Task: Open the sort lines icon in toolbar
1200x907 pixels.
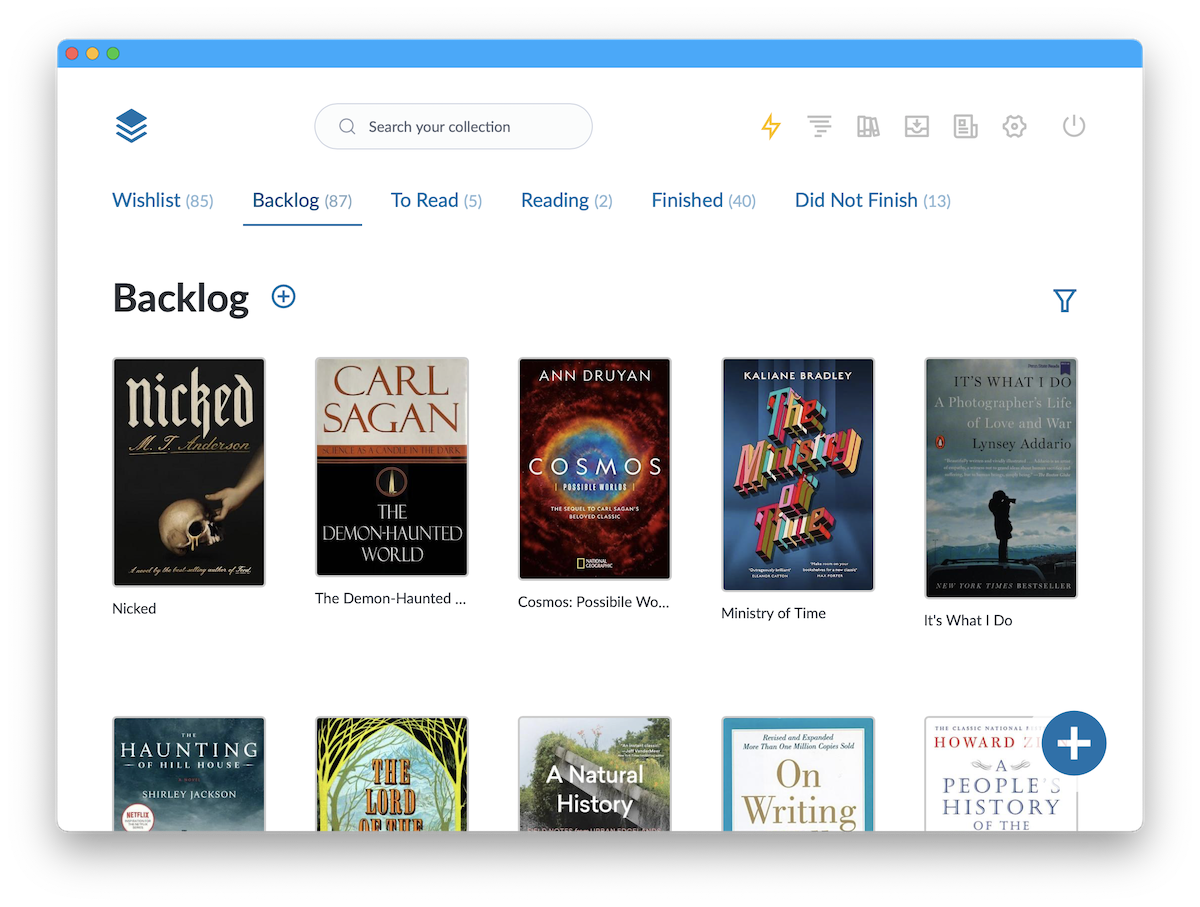Action: pyautogui.click(x=820, y=126)
